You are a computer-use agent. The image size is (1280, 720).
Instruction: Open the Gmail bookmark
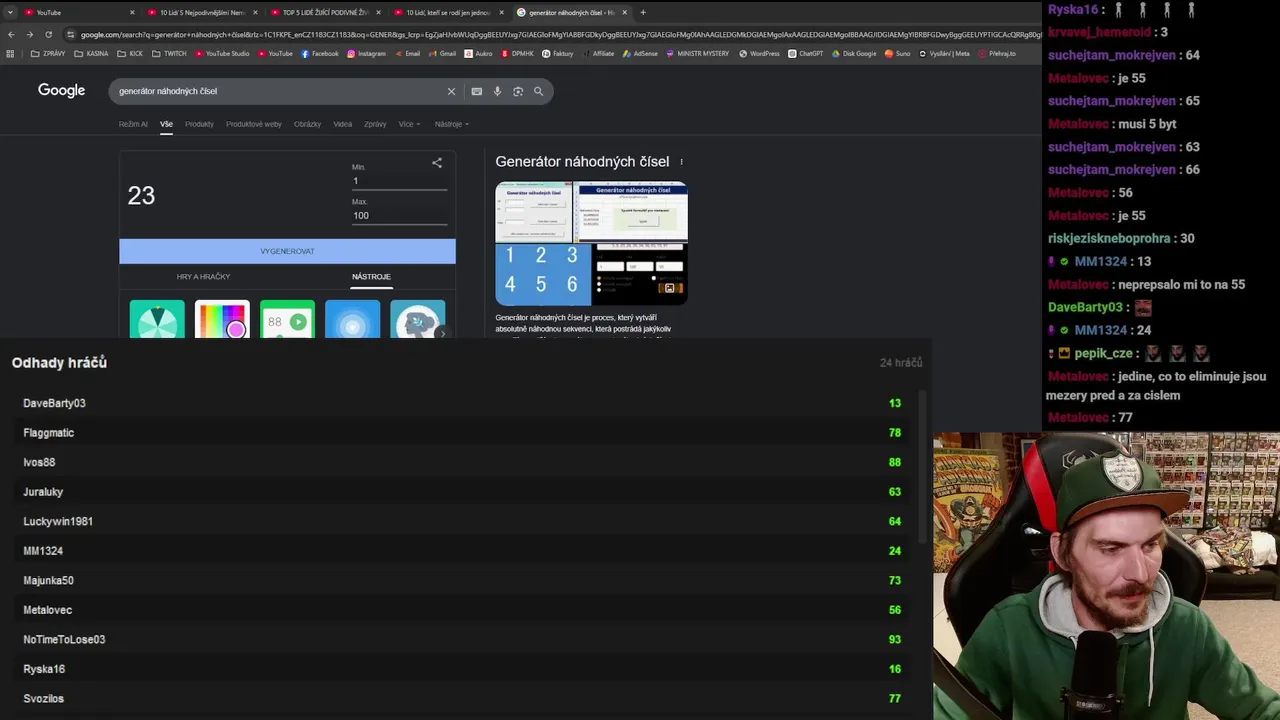443,54
